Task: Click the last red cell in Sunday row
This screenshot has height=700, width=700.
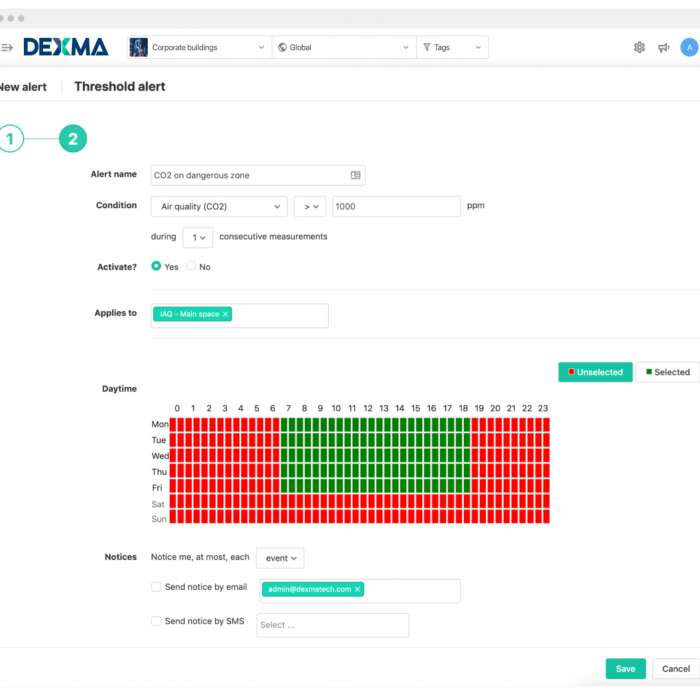Action: 546,517
